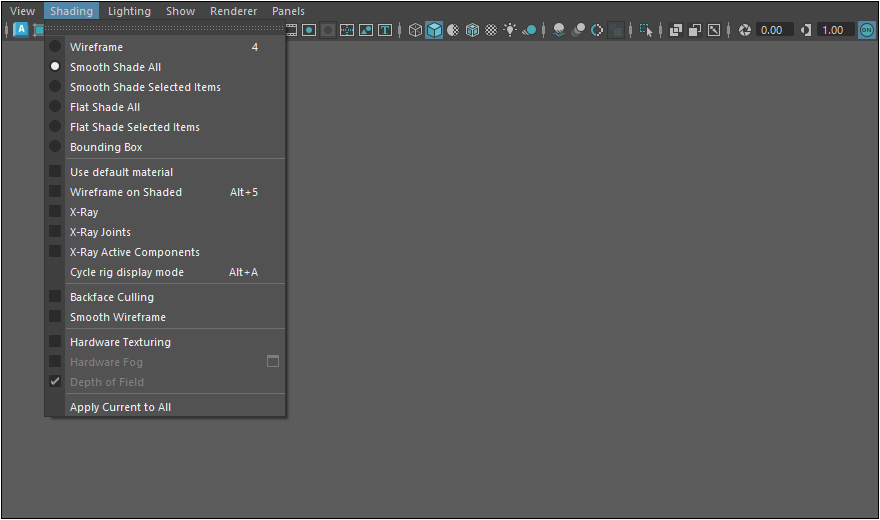The width and height of the screenshot is (880, 520).
Task: Open the Lighting menu
Action: click(129, 11)
